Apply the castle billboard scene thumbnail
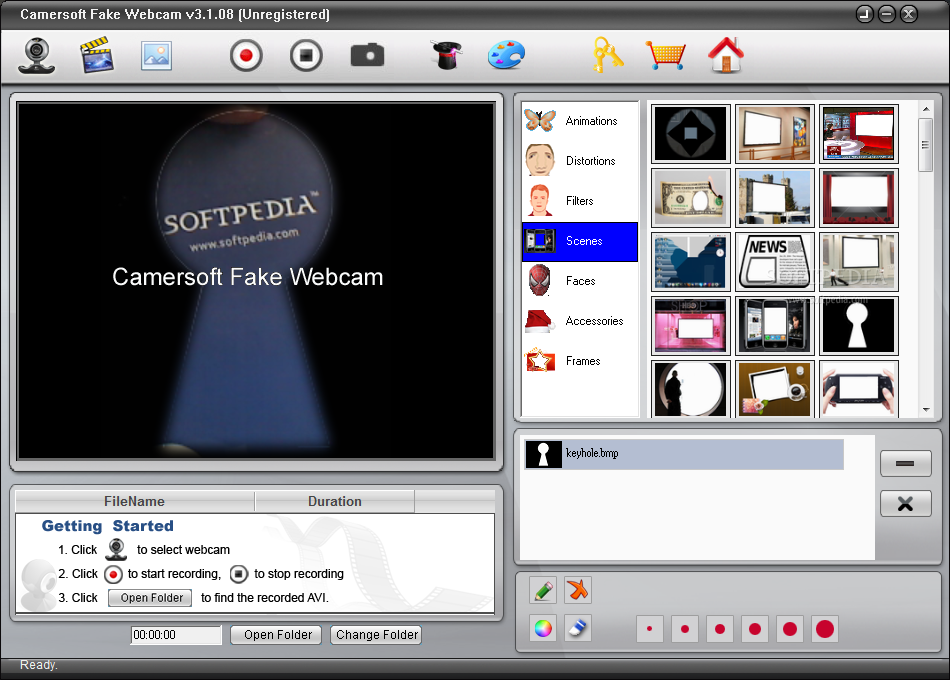The width and height of the screenshot is (950, 680). pyautogui.click(x=774, y=198)
